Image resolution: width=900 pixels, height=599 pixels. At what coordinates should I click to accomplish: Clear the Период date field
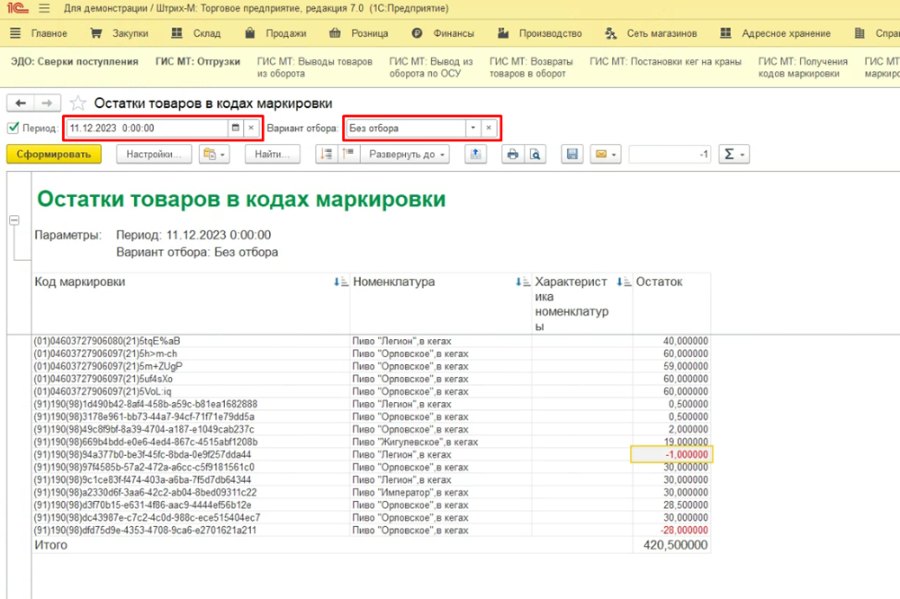pyautogui.click(x=251, y=128)
